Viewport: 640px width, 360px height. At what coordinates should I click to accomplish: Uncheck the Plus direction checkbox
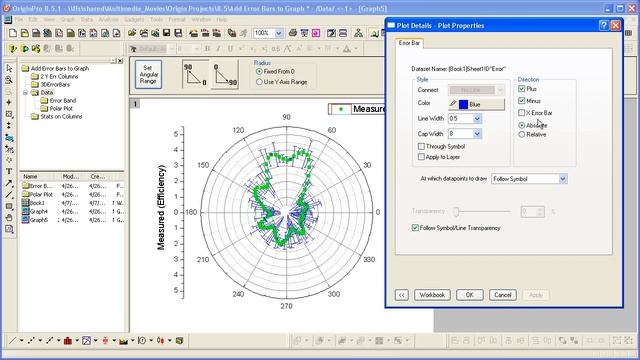(522, 89)
